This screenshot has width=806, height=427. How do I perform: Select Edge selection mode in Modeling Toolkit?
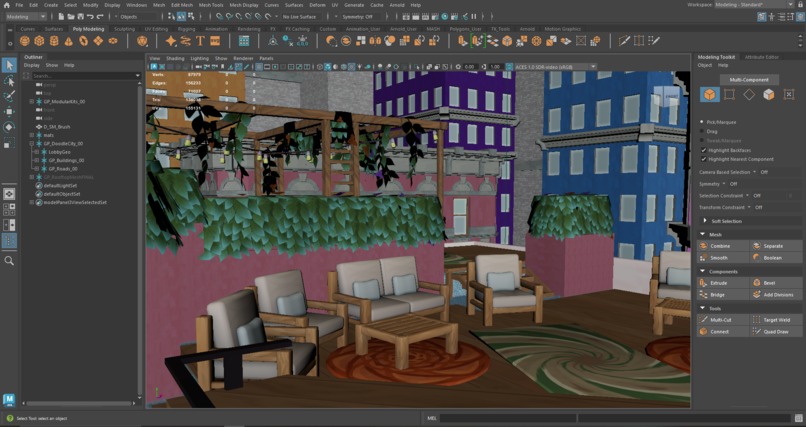point(749,95)
